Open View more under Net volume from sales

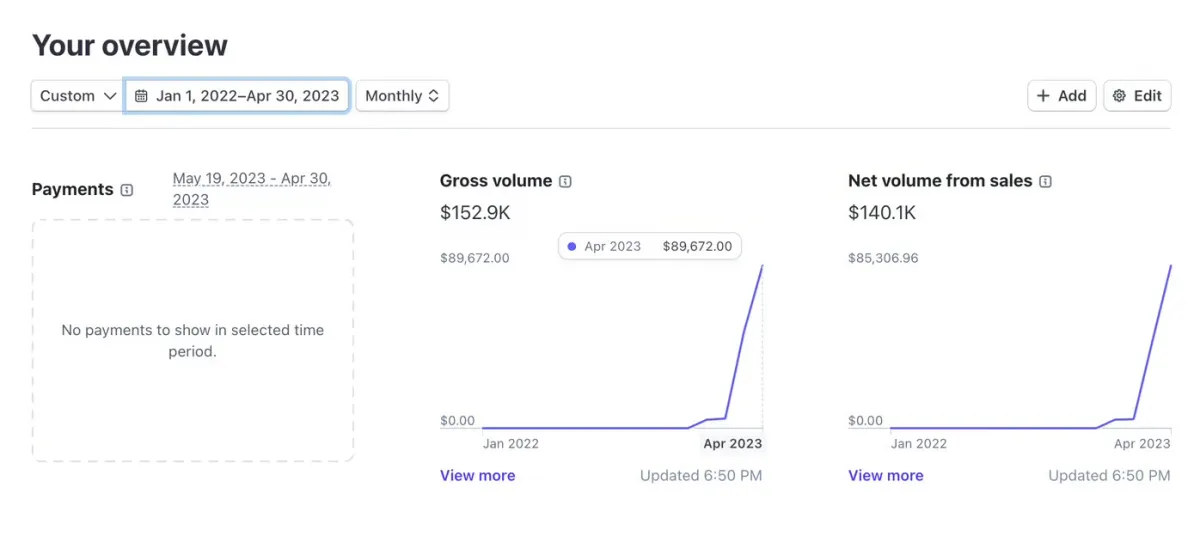(885, 475)
